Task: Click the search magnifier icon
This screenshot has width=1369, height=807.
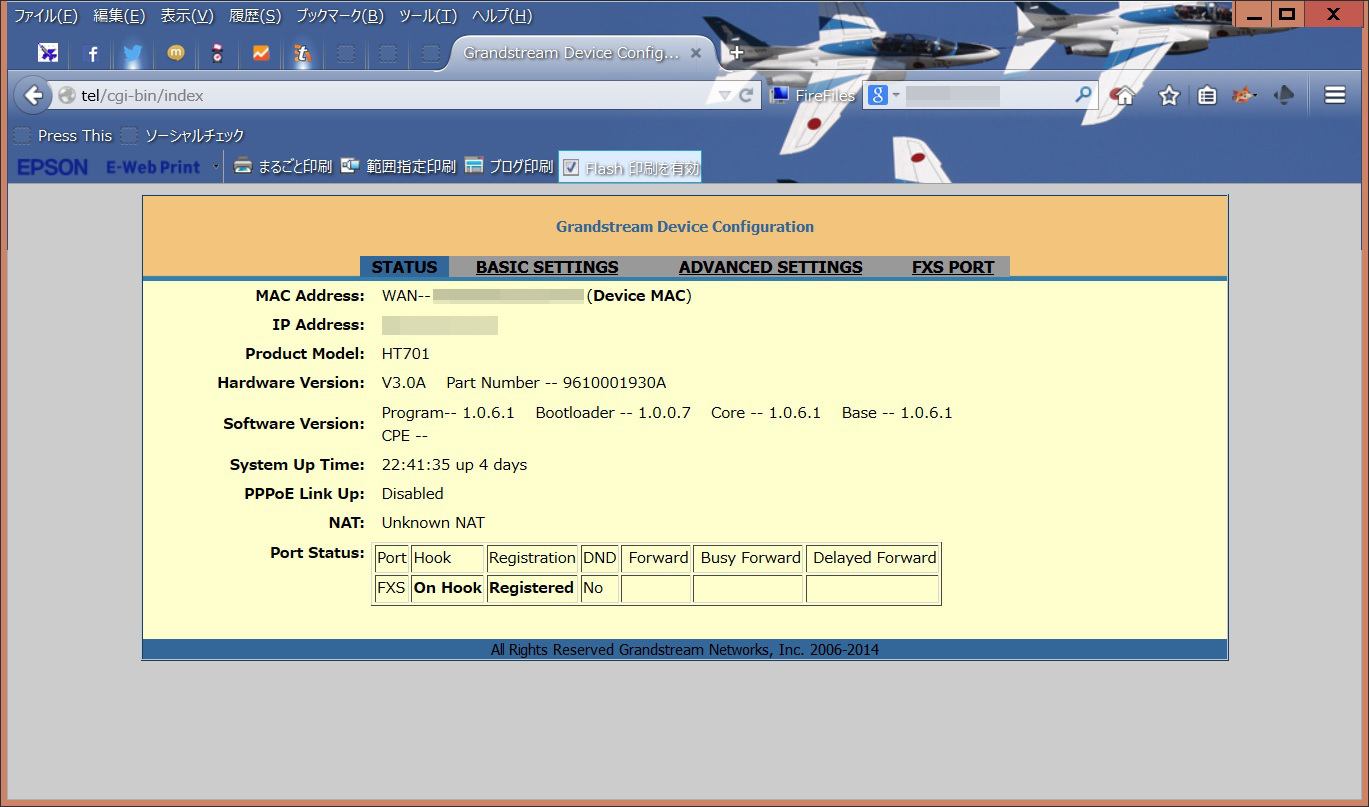Action: click(1083, 96)
